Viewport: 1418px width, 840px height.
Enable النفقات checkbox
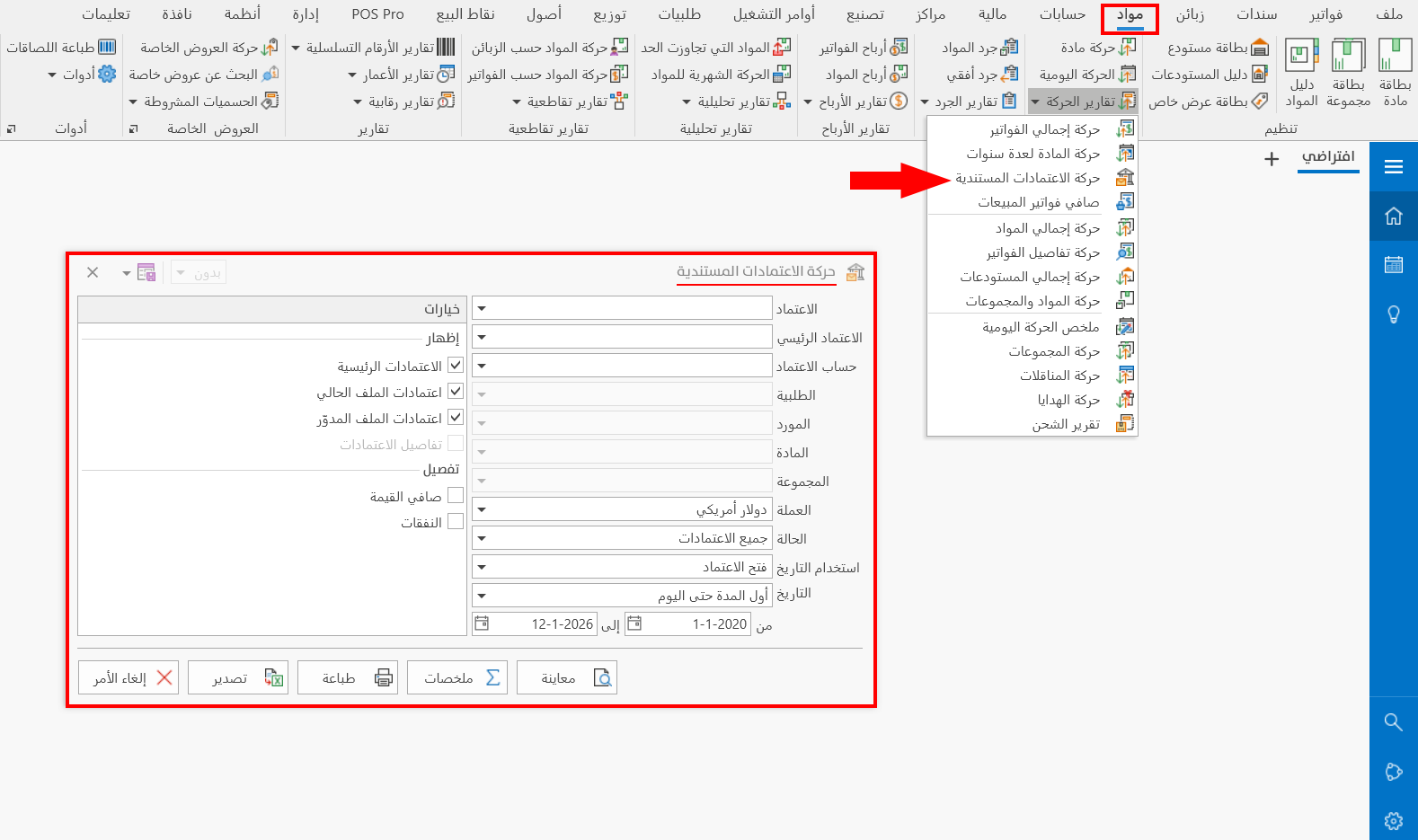pyautogui.click(x=456, y=522)
